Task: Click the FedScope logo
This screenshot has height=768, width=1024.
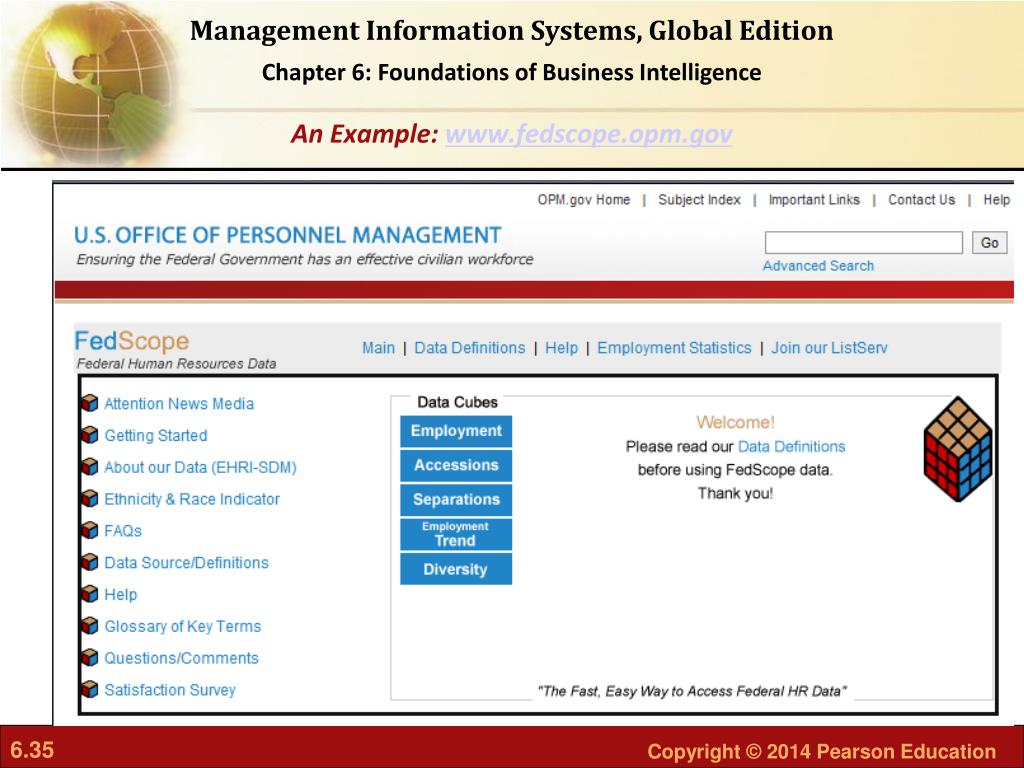Action: click(132, 341)
